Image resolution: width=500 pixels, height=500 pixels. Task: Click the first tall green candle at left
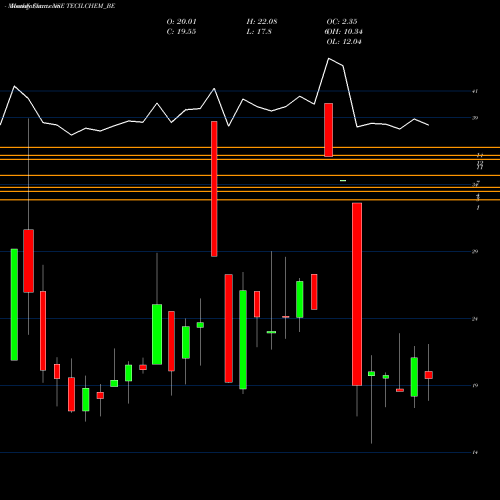tap(14, 305)
